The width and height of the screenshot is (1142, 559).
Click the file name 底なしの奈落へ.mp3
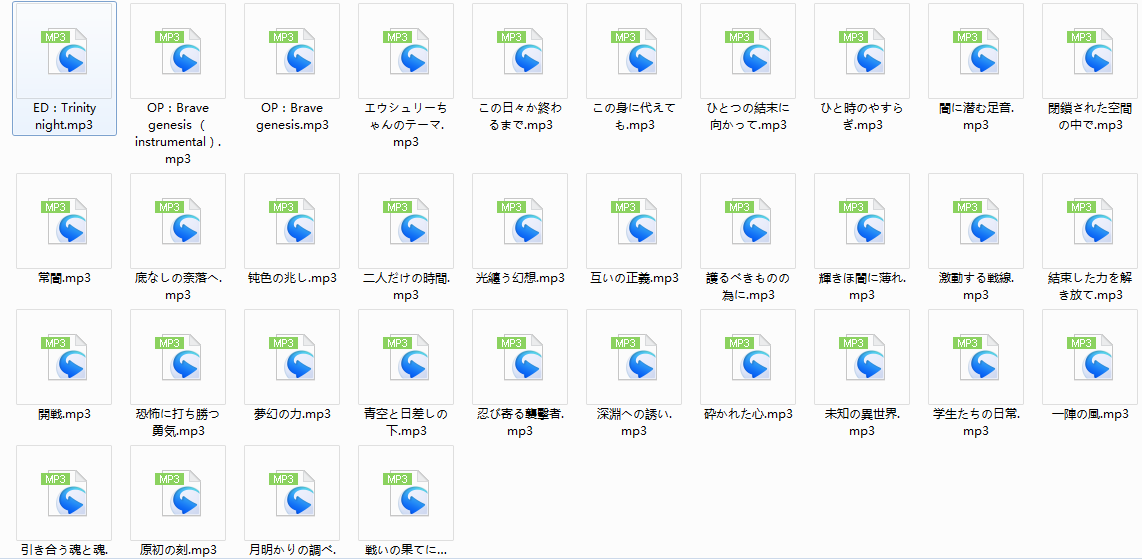178,286
